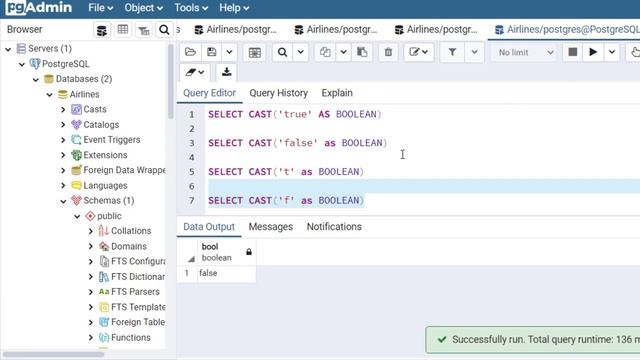Click the Browser panel horizontal scrollbar

pos(53,354)
